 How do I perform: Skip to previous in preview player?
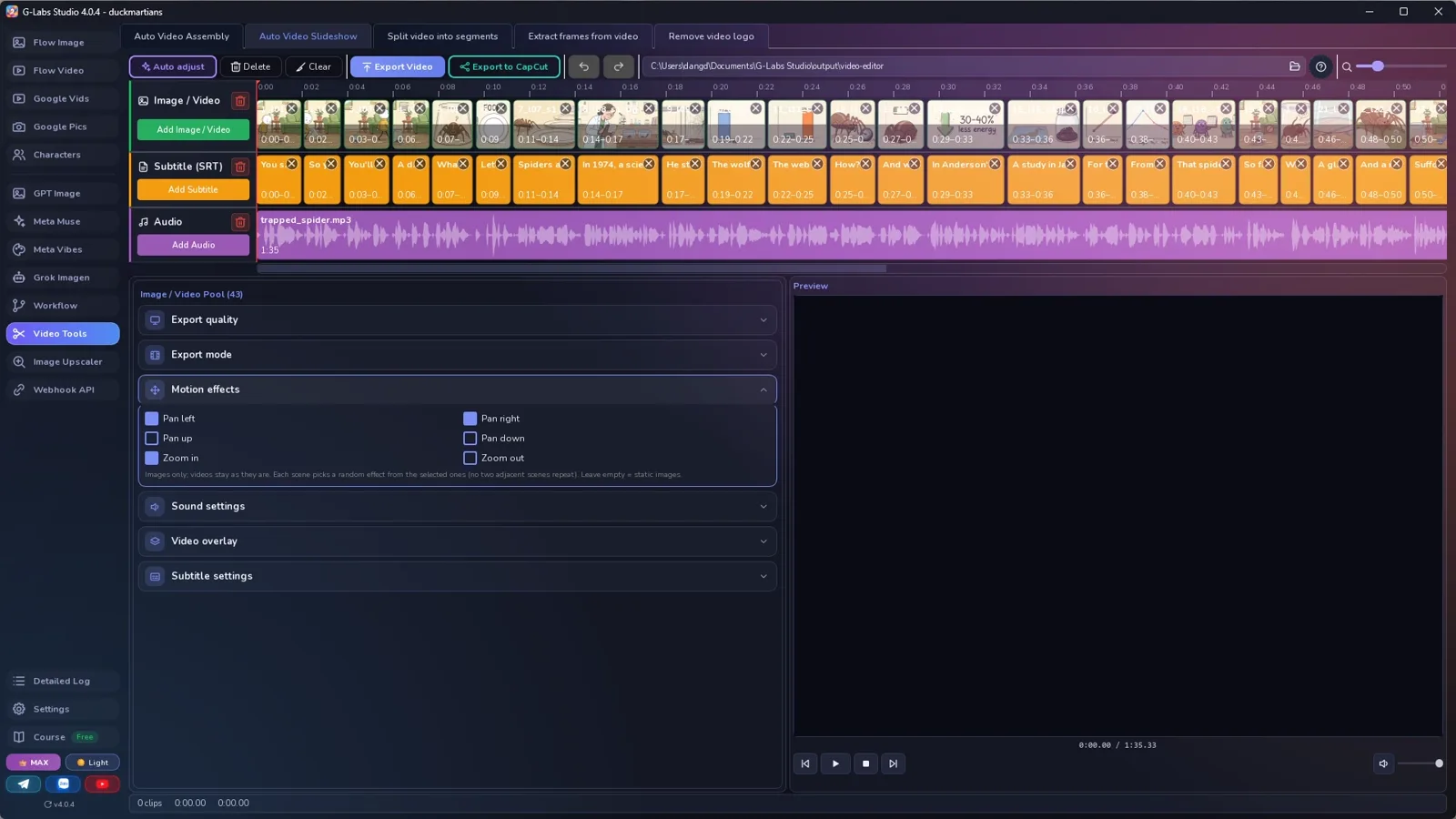tap(805, 763)
